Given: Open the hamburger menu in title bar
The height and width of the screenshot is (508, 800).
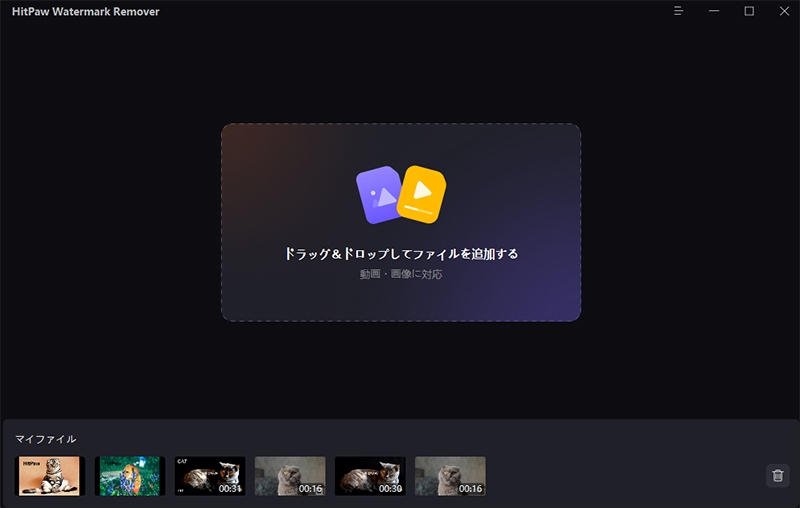Looking at the screenshot, I should [678, 11].
